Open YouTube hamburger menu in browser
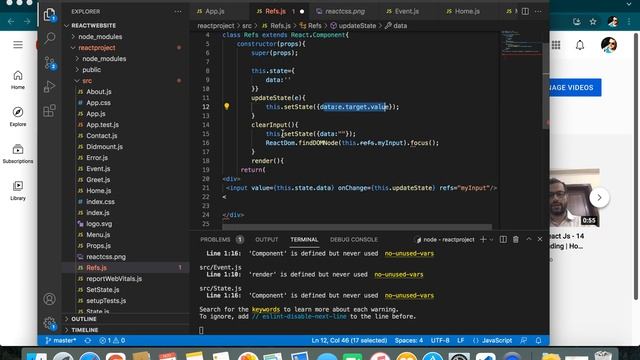Screen dimensions: 640x360 coord(18,44)
